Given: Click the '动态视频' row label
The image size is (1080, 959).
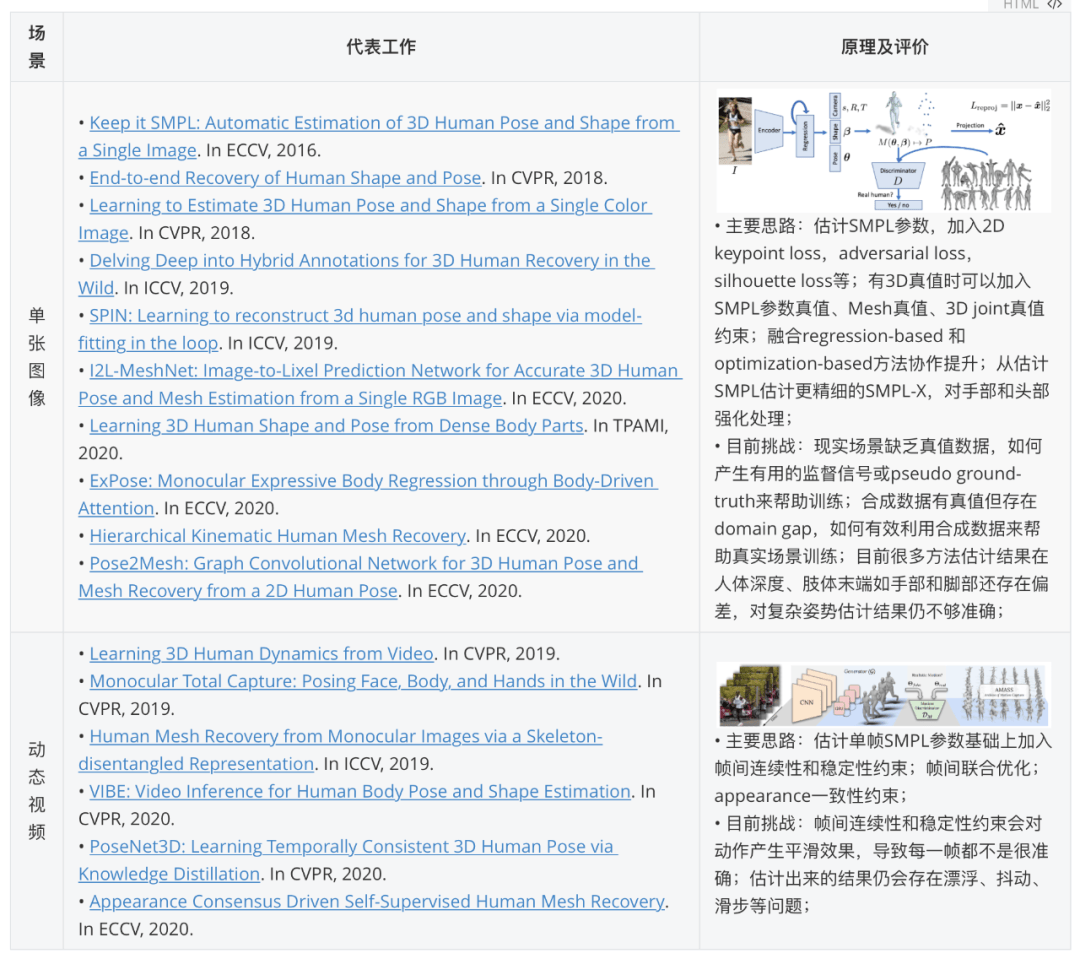Looking at the screenshot, I should tap(37, 791).
